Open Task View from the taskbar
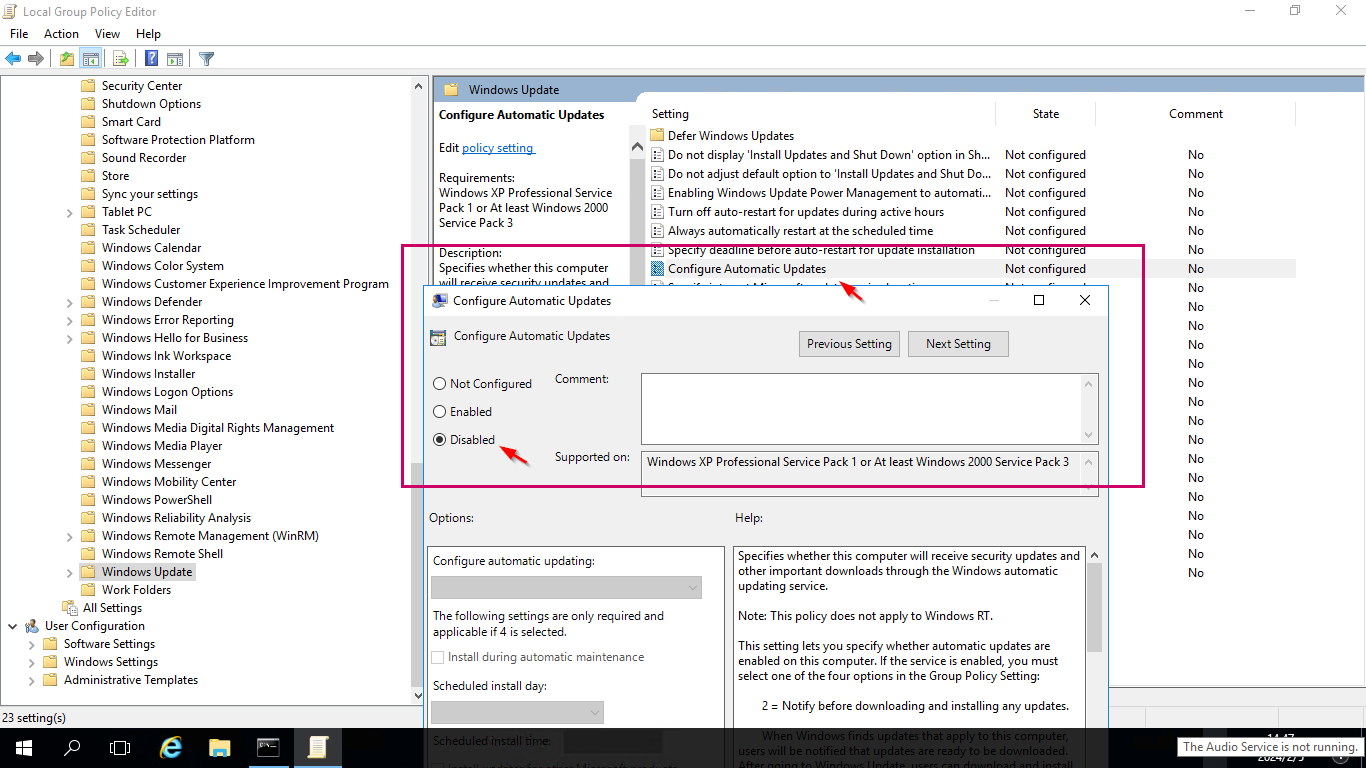 click(x=120, y=748)
